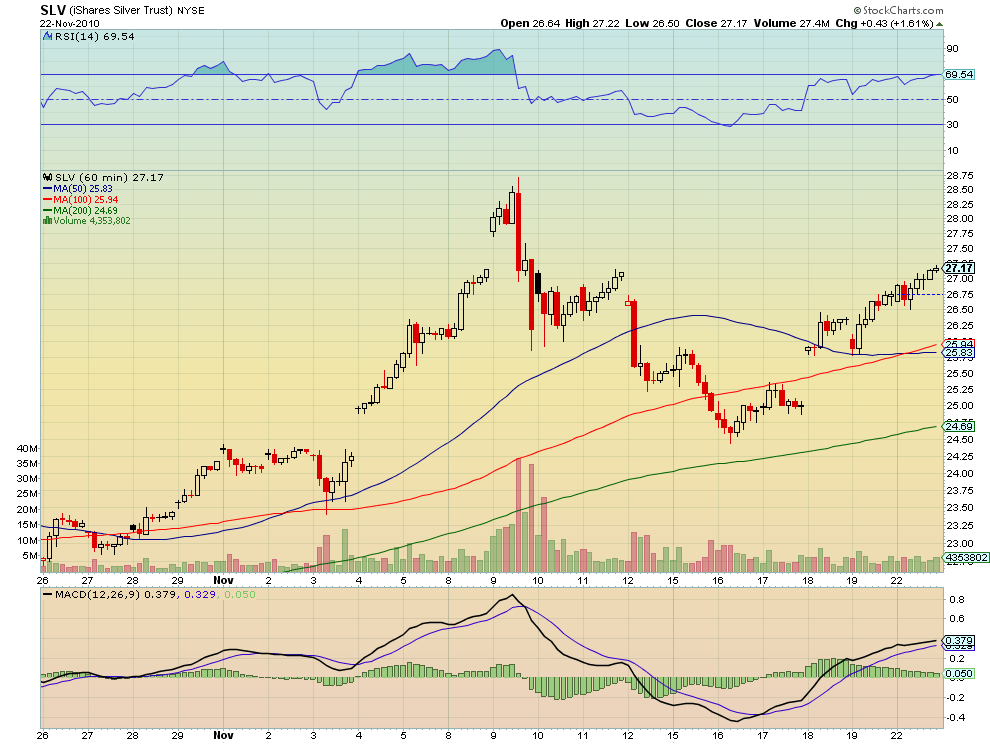Click the RSI axis label 90
This screenshot has width=990, height=744.
[x=952, y=49]
